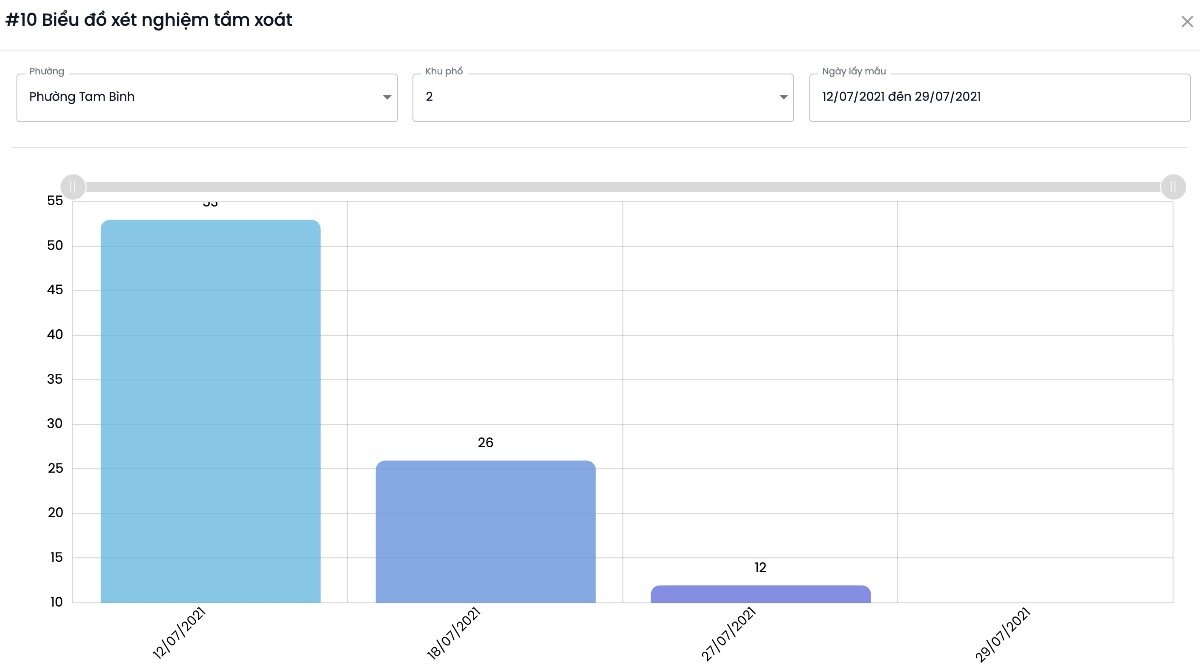1200x669 pixels.
Task: Click the title #10 Biểu đồ xét nghiệm tầm soát
Action: pos(149,20)
